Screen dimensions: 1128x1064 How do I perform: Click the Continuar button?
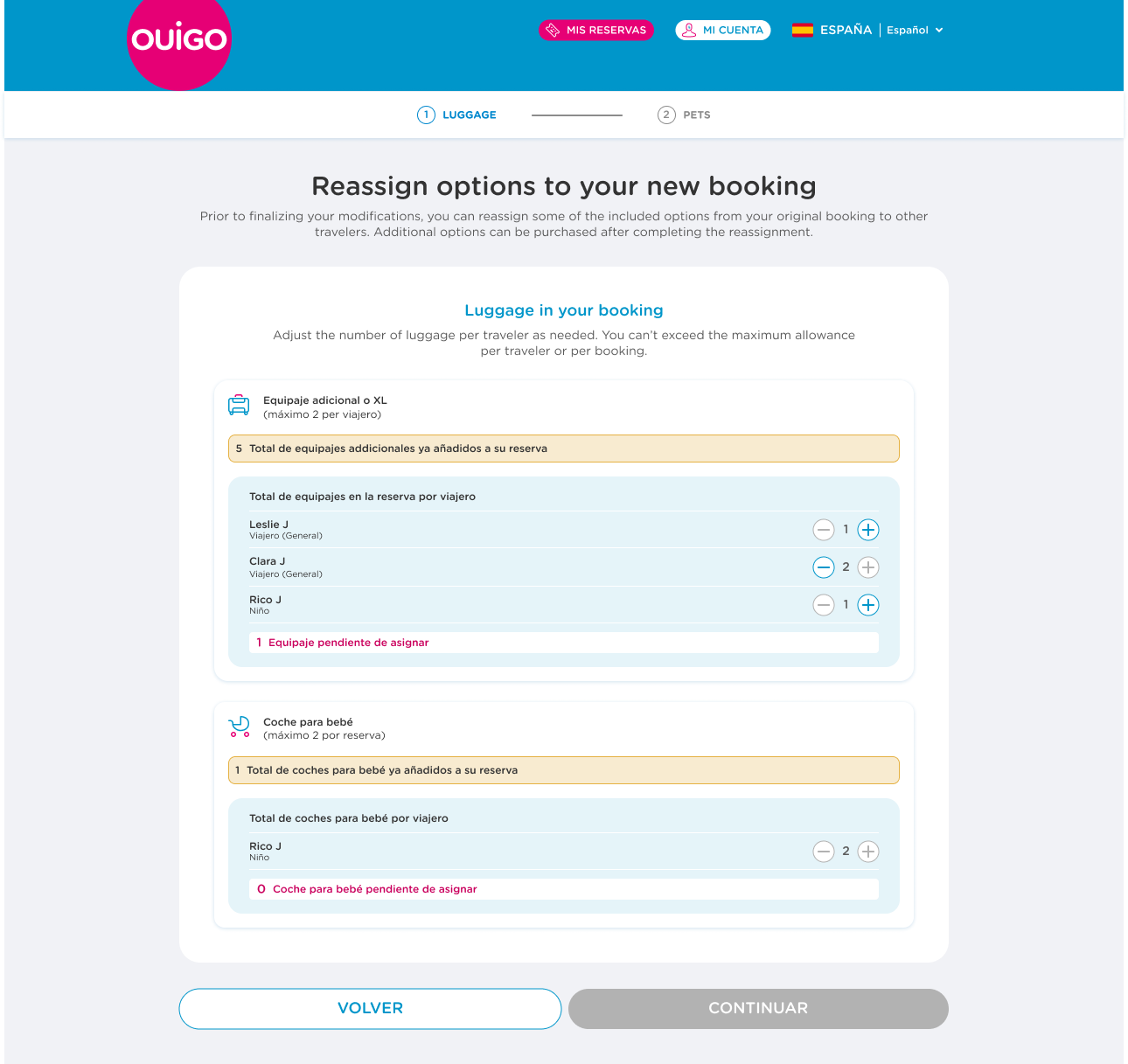pyautogui.click(x=758, y=1008)
